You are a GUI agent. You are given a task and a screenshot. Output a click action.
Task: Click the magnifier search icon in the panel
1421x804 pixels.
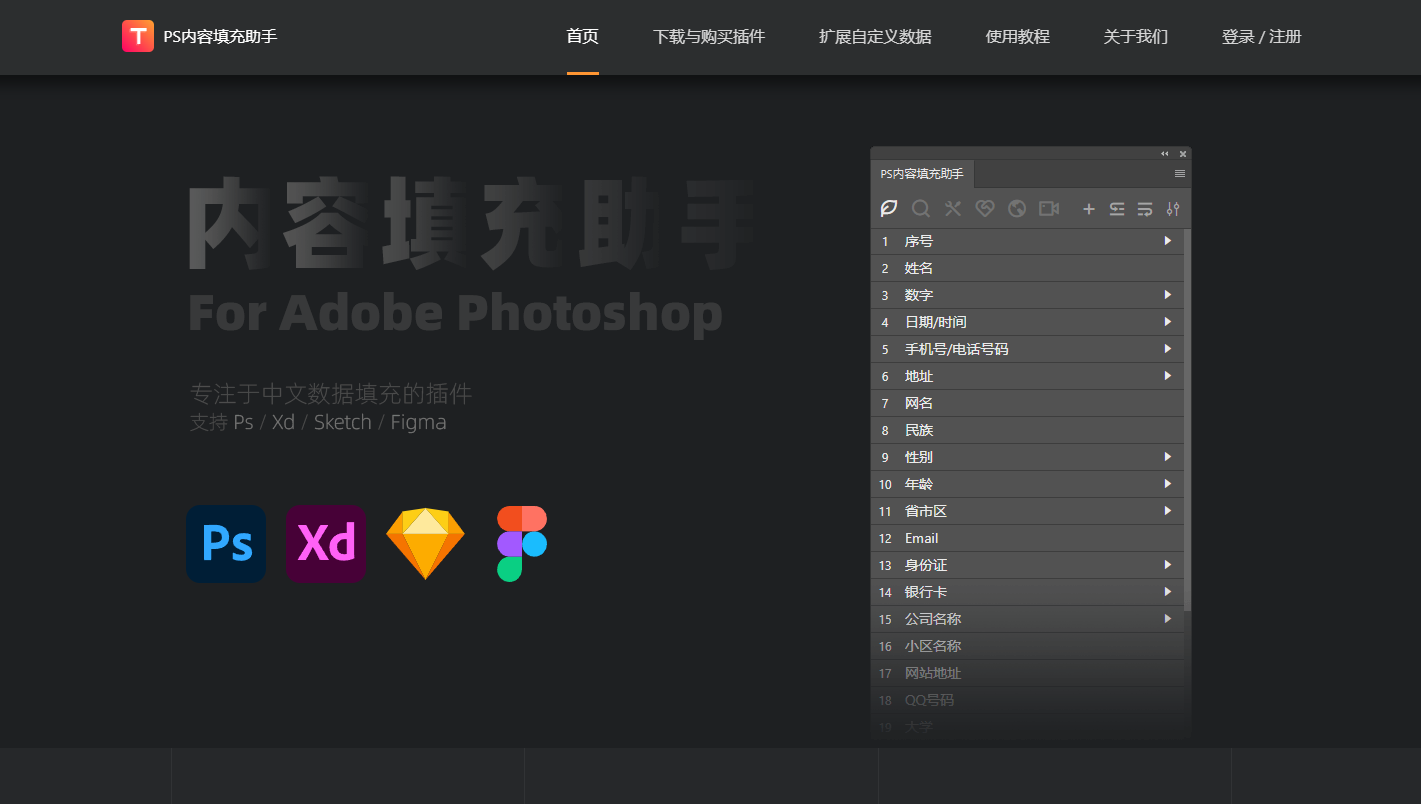point(921,208)
